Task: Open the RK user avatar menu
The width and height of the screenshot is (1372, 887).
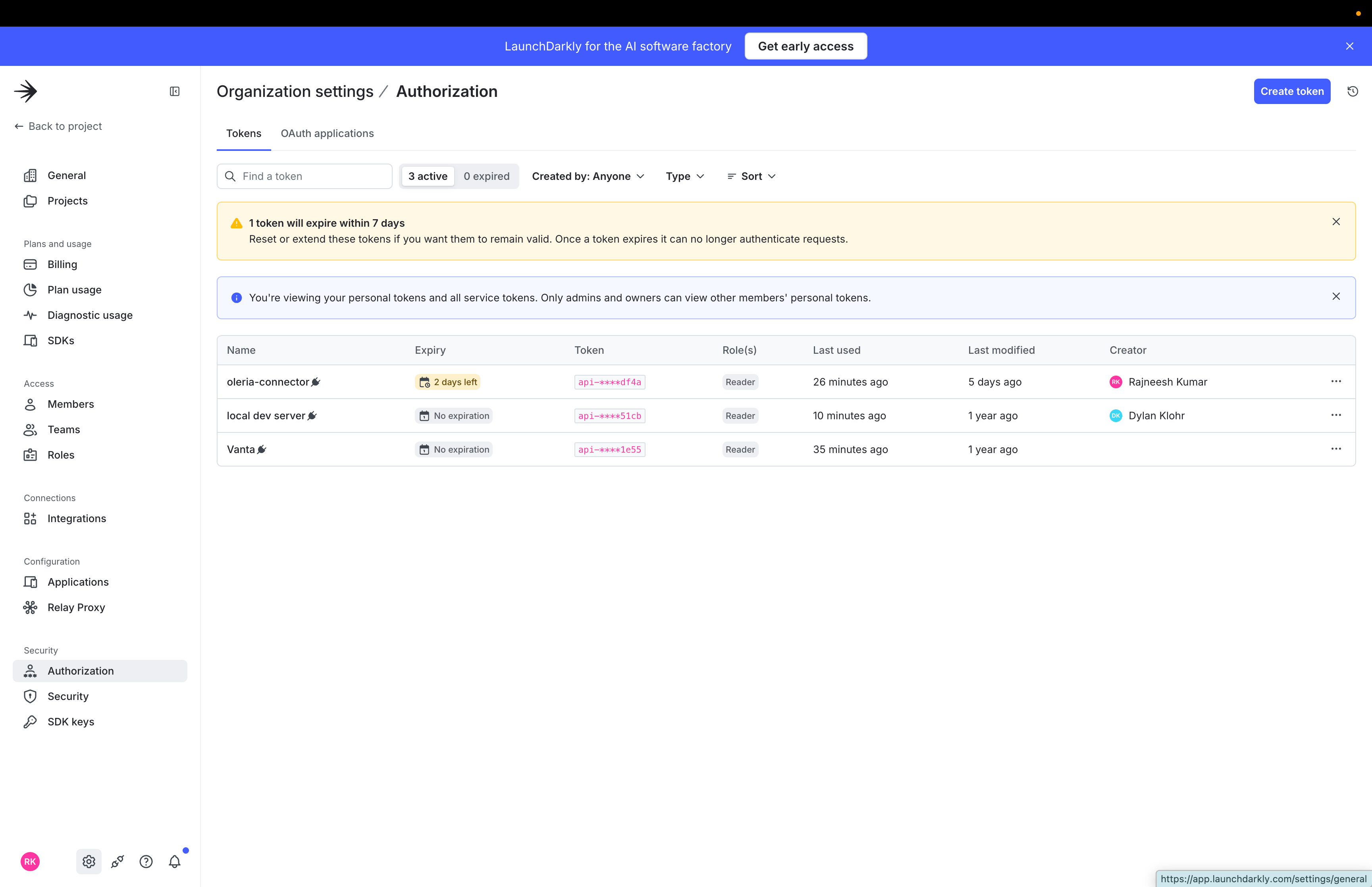Action: click(x=30, y=861)
